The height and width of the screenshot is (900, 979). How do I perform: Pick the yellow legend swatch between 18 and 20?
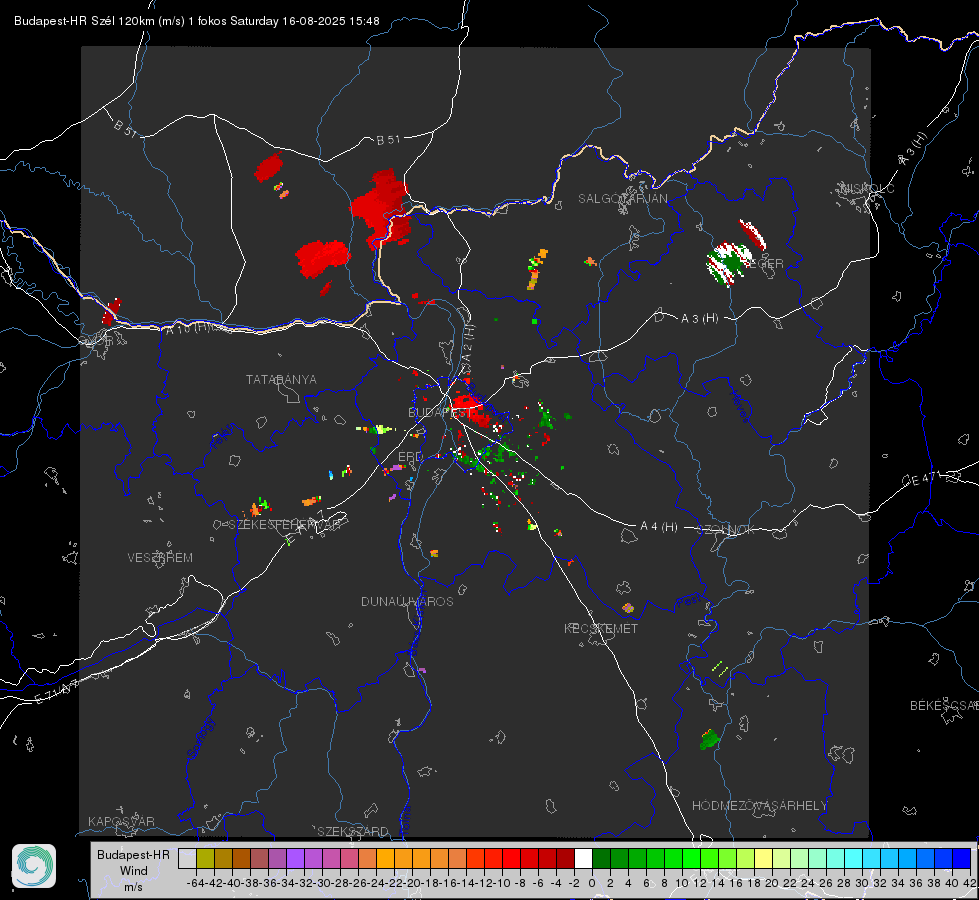pyautogui.click(x=764, y=858)
